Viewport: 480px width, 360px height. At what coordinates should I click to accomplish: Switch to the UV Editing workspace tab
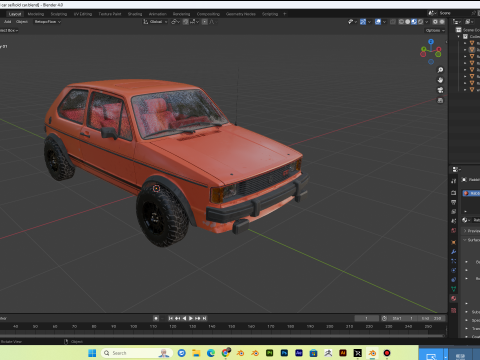coord(83,14)
